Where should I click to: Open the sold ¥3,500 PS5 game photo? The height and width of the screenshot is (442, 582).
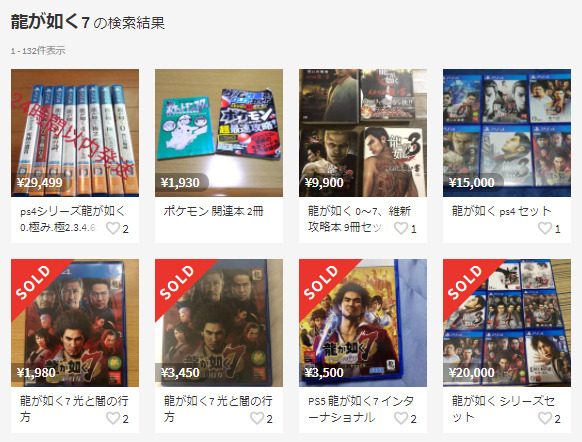[x=363, y=323]
